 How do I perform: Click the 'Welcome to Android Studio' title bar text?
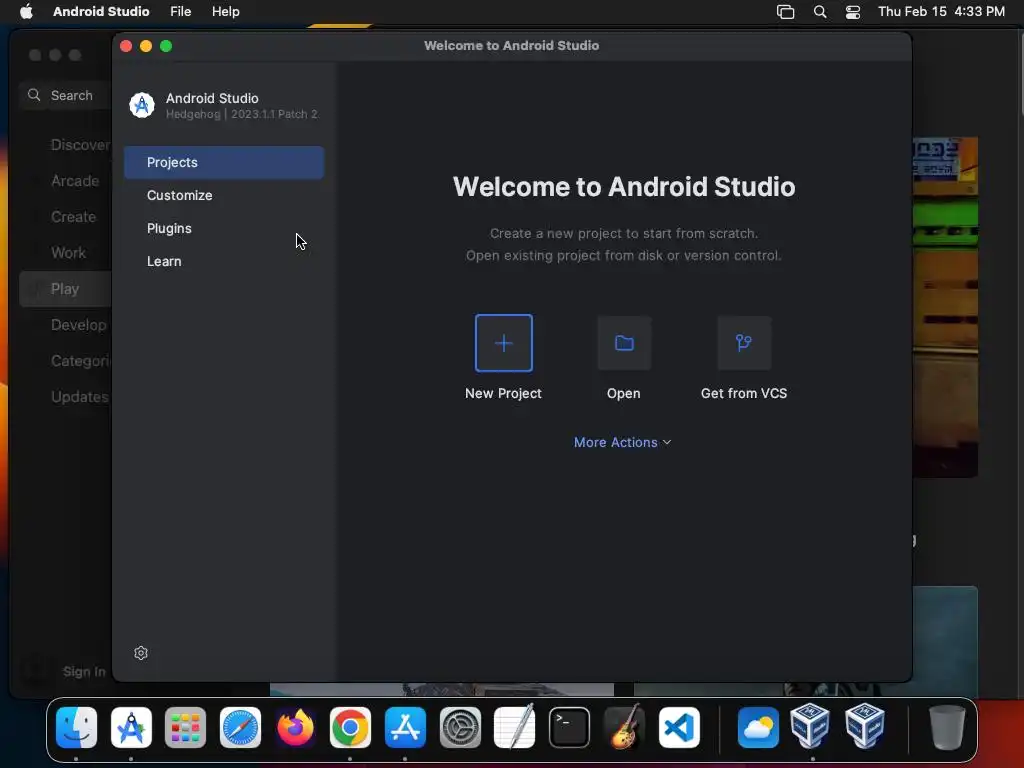511,46
